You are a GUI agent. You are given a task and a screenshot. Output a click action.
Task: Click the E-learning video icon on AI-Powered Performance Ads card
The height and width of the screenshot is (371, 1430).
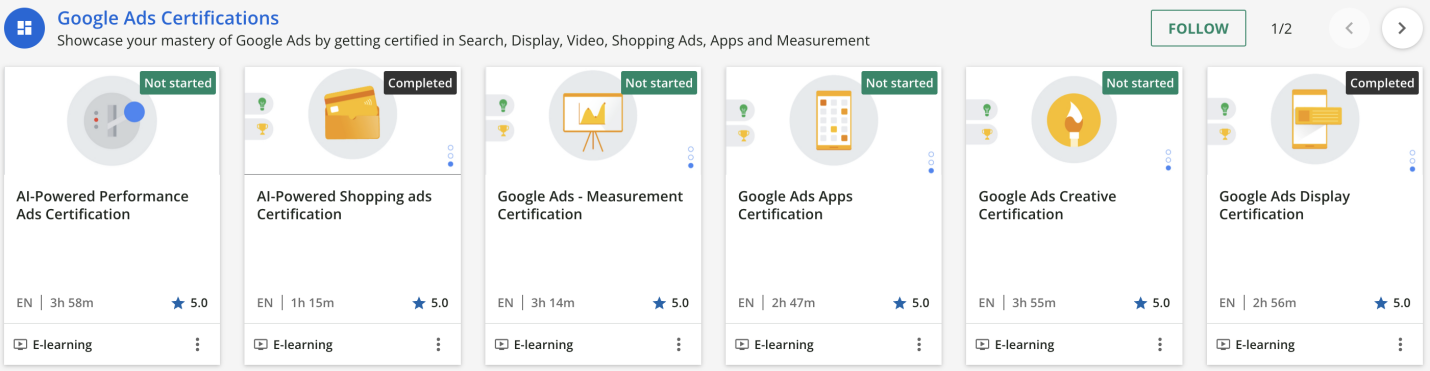pyautogui.click(x=20, y=344)
